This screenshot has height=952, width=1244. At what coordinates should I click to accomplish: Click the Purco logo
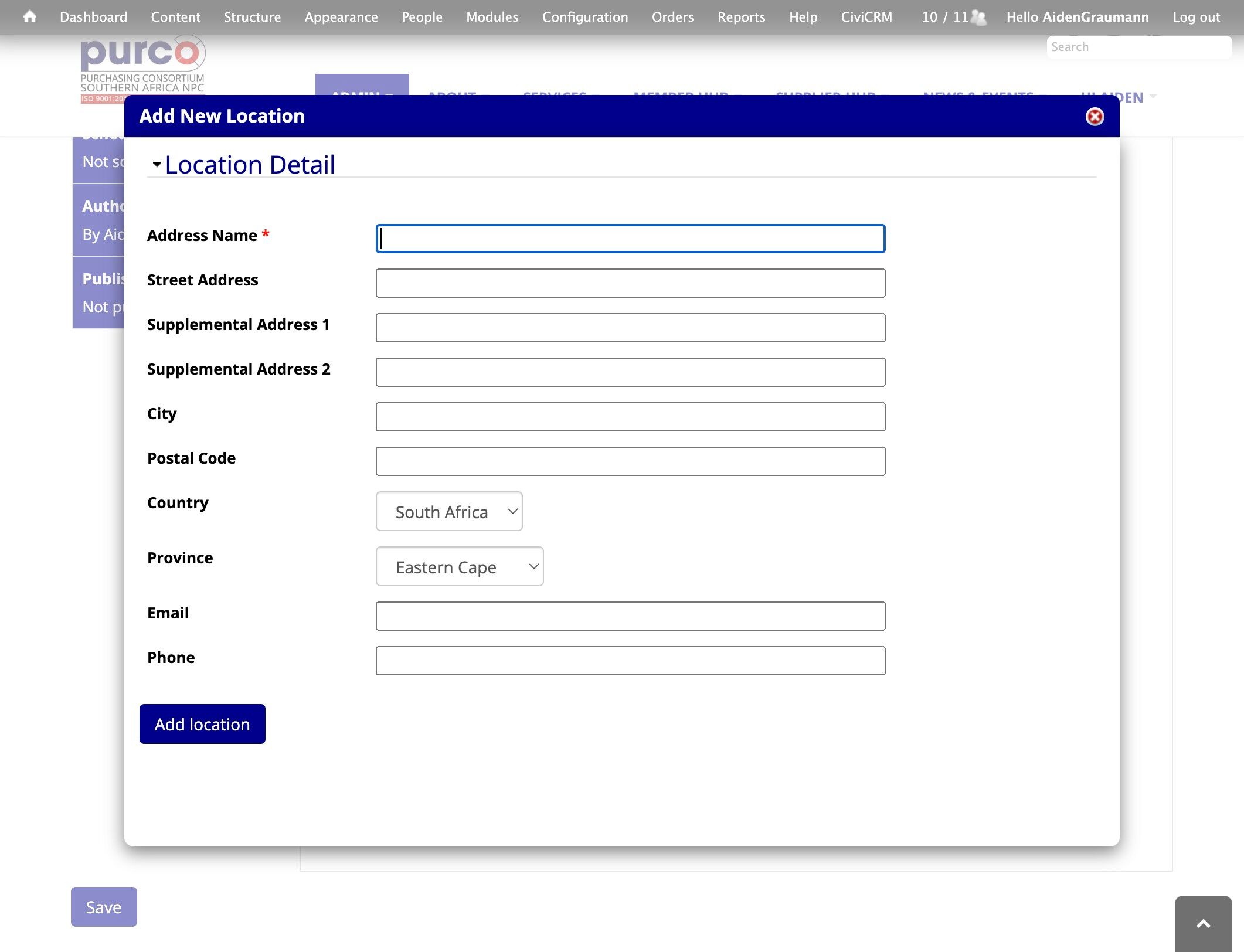tap(143, 67)
